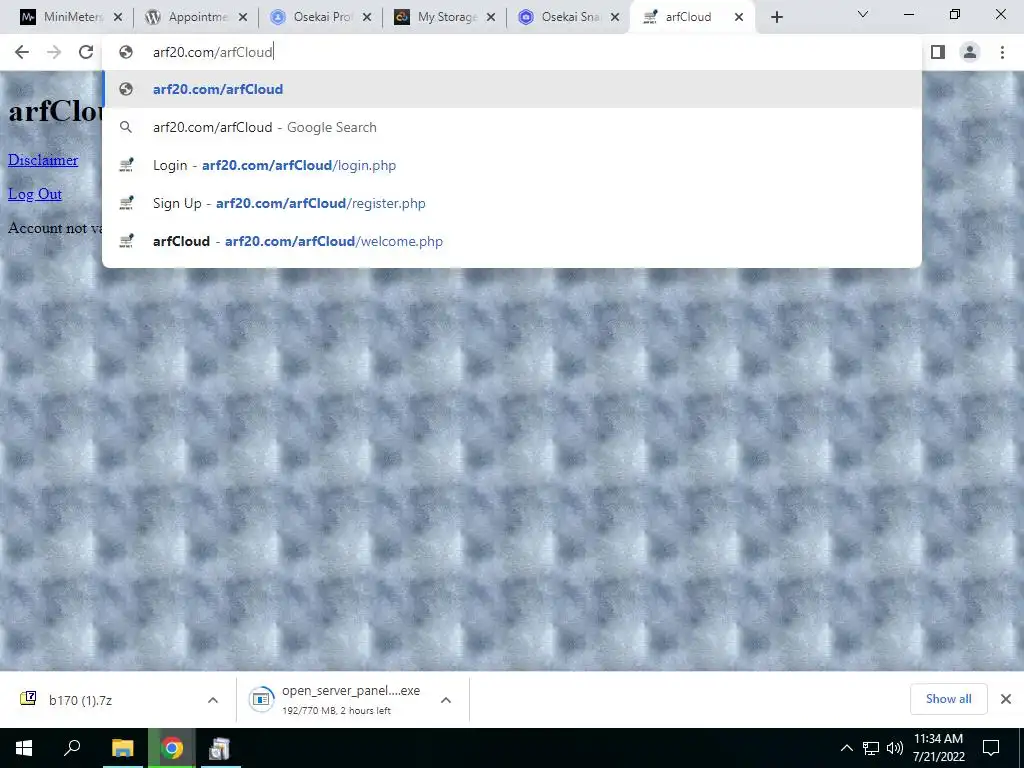Open the arfCloud welcome.php suggestion
Screen dimensions: 1024x768
click(512, 240)
